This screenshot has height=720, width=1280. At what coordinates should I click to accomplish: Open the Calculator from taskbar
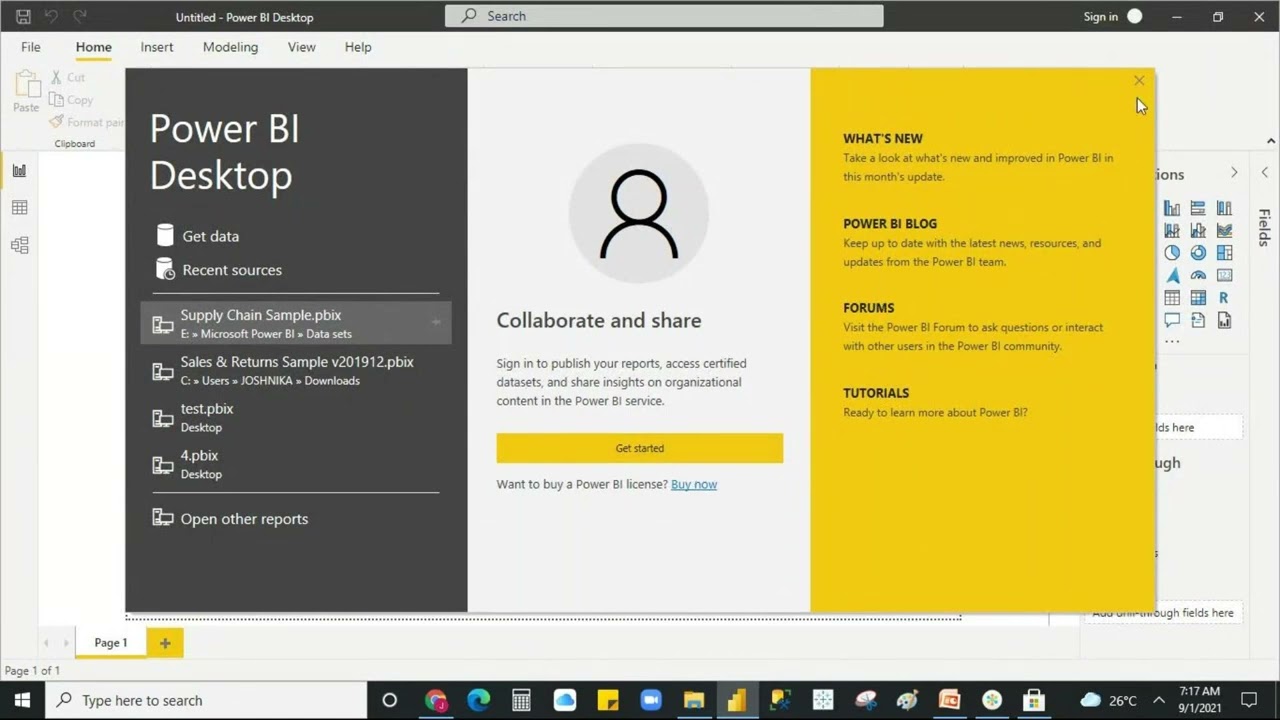click(x=521, y=700)
